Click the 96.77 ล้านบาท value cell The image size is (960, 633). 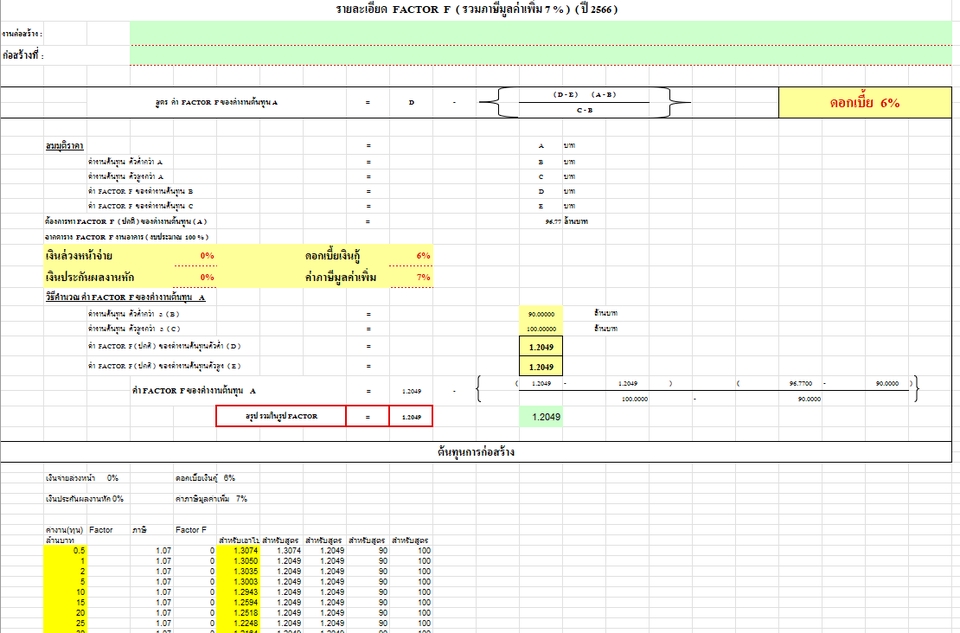tap(560, 220)
